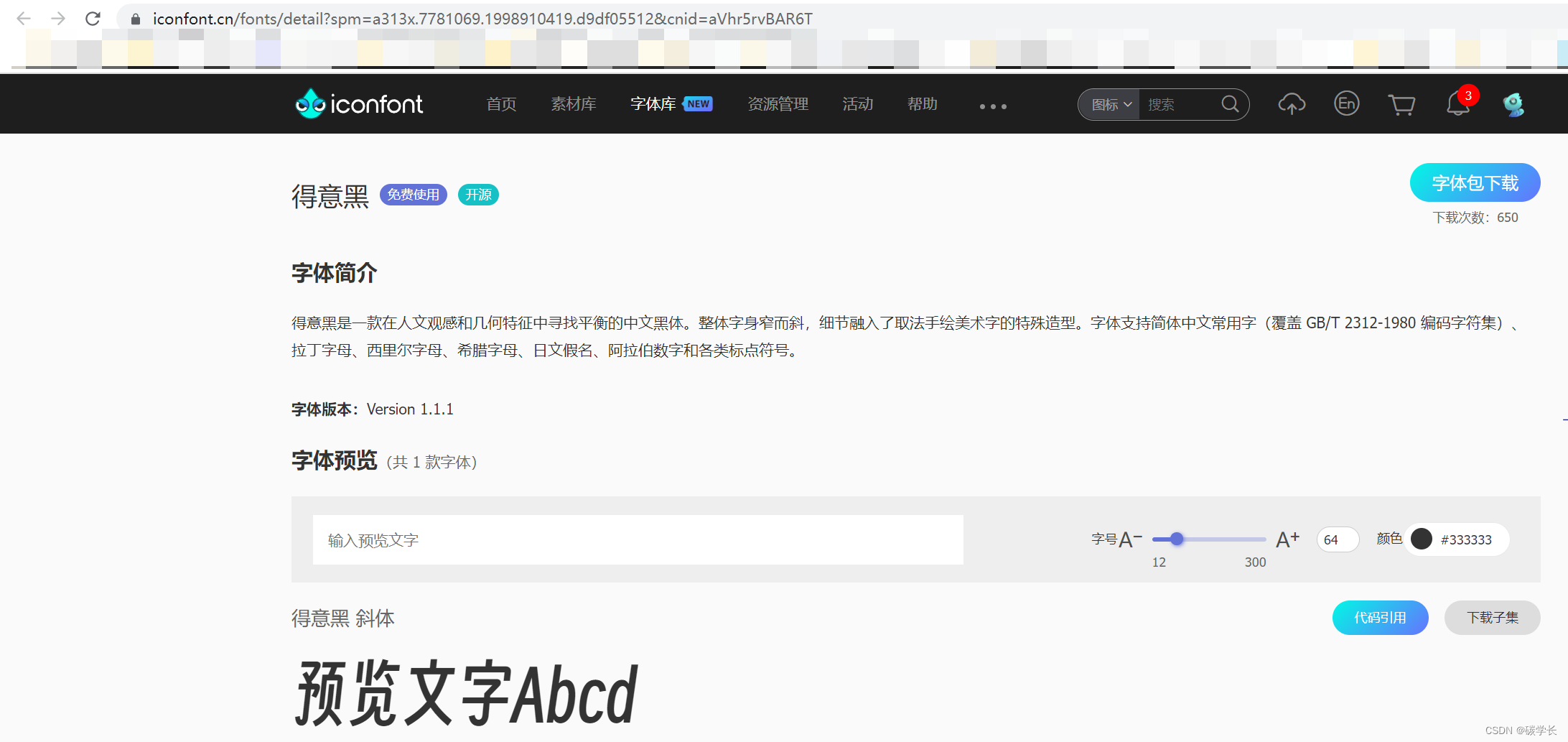Click the 得意黑 font title
The image size is (1568, 742).
pyautogui.click(x=330, y=195)
